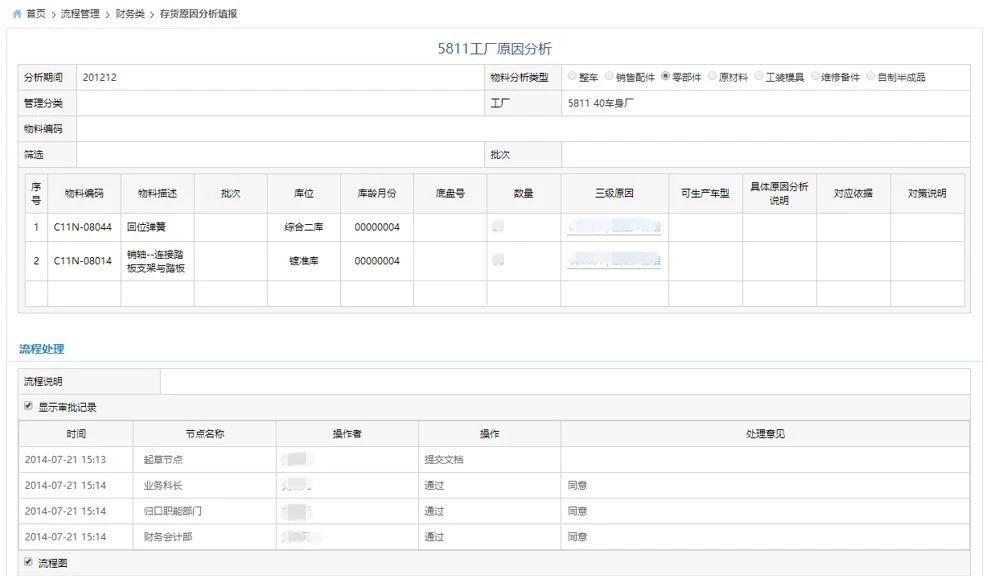Click the 筛选 input field
988x576 pixels.
point(278,155)
